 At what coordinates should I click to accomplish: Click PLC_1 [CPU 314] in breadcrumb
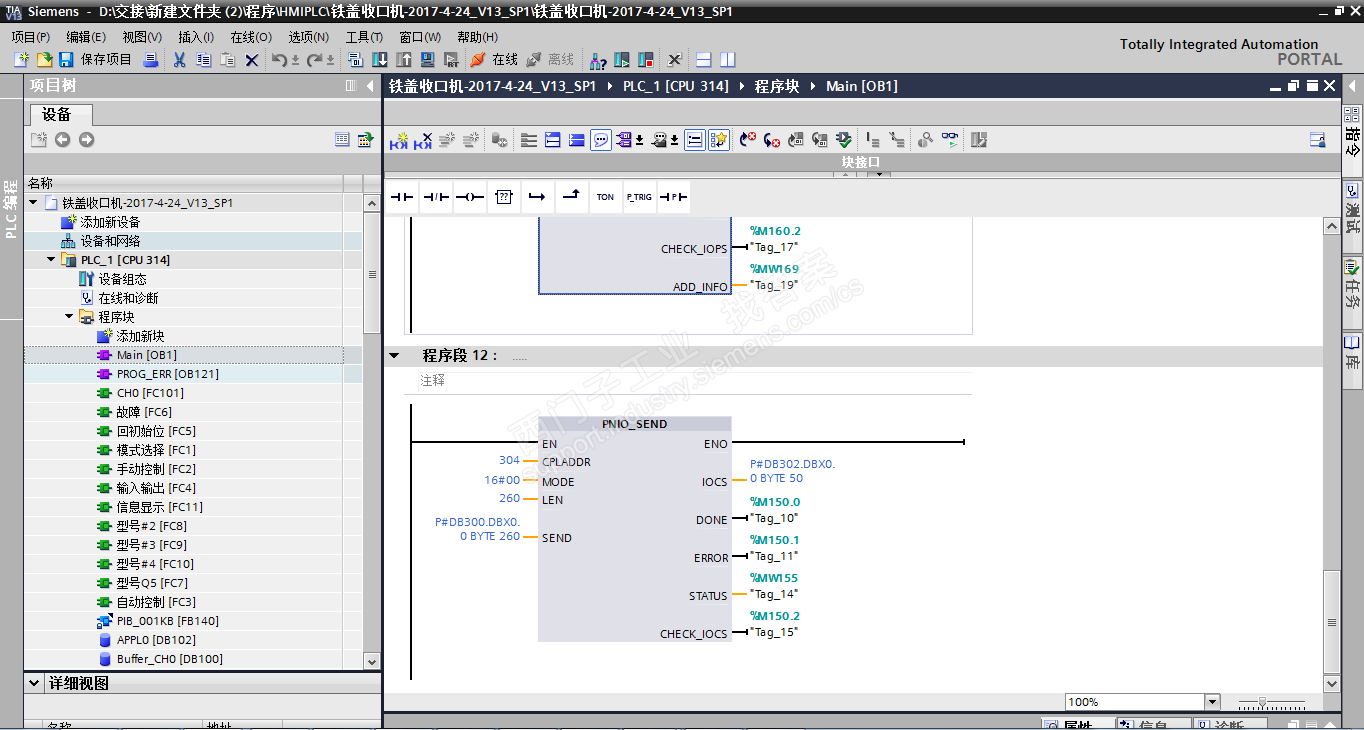pyautogui.click(x=675, y=86)
